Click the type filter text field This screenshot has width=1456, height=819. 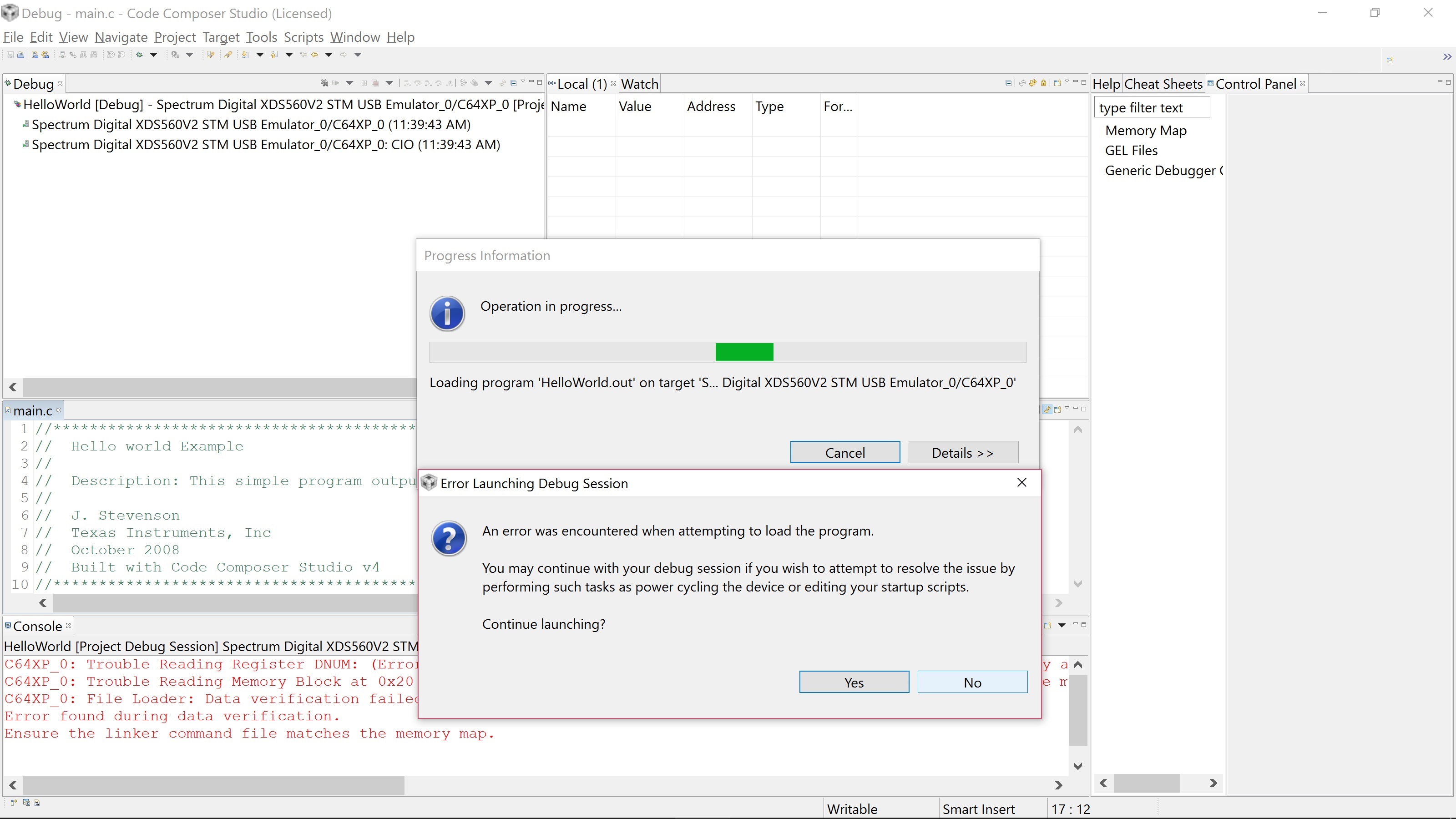1152,107
